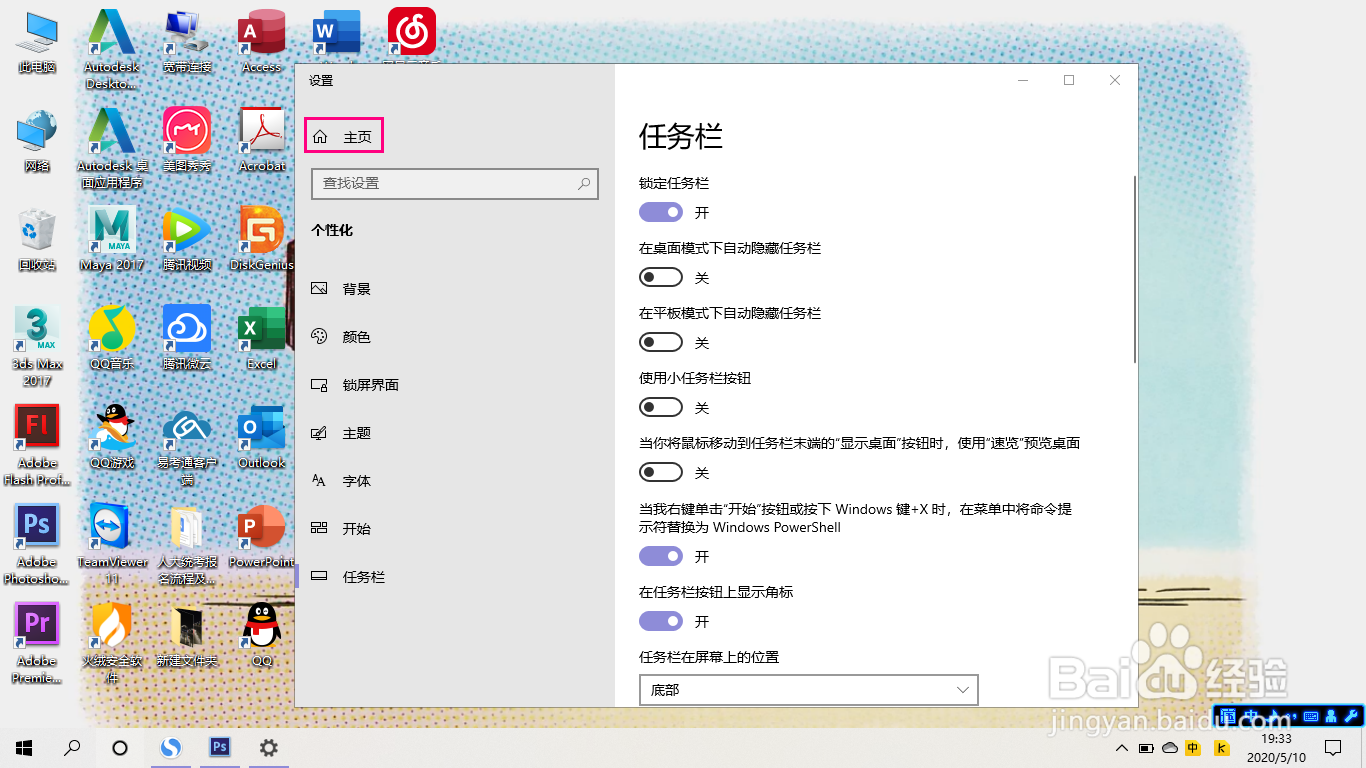Open 背景 (Background) settings in sidebar

355,289
